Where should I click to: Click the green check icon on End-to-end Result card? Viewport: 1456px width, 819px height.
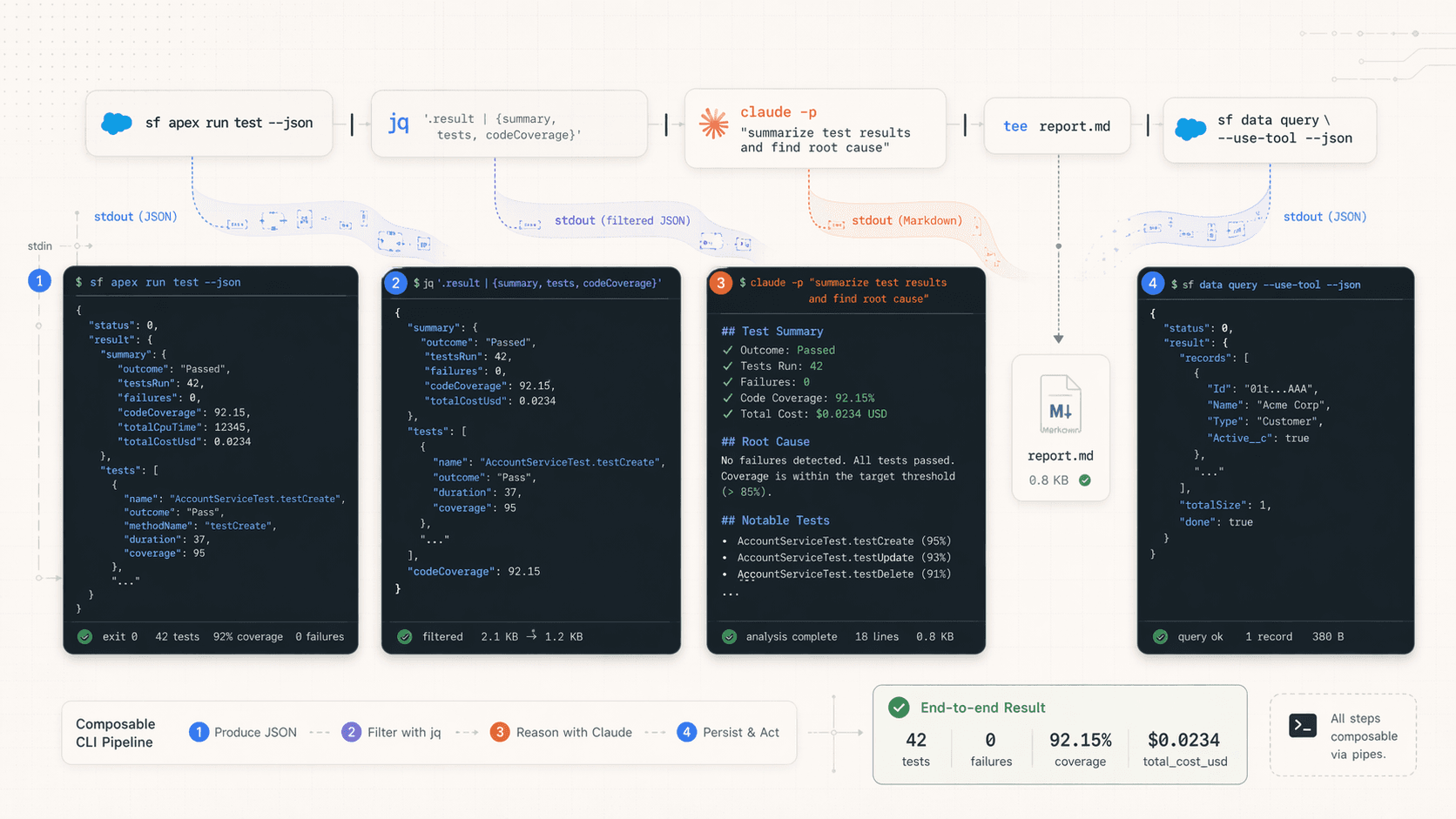coord(899,708)
